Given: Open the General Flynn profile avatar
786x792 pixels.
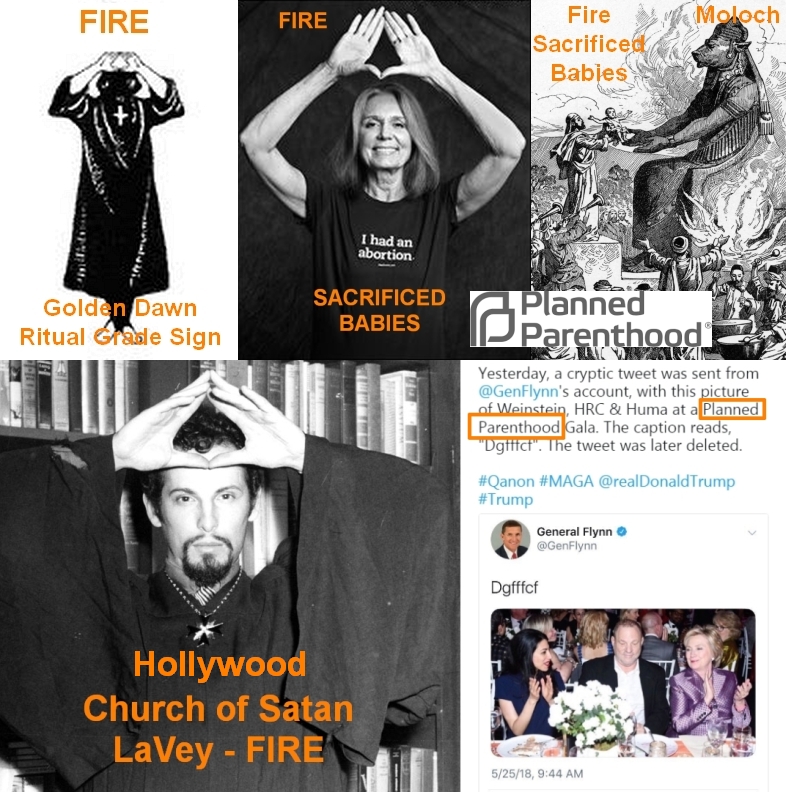Looking at the screenshot, I should click(510, 539).
